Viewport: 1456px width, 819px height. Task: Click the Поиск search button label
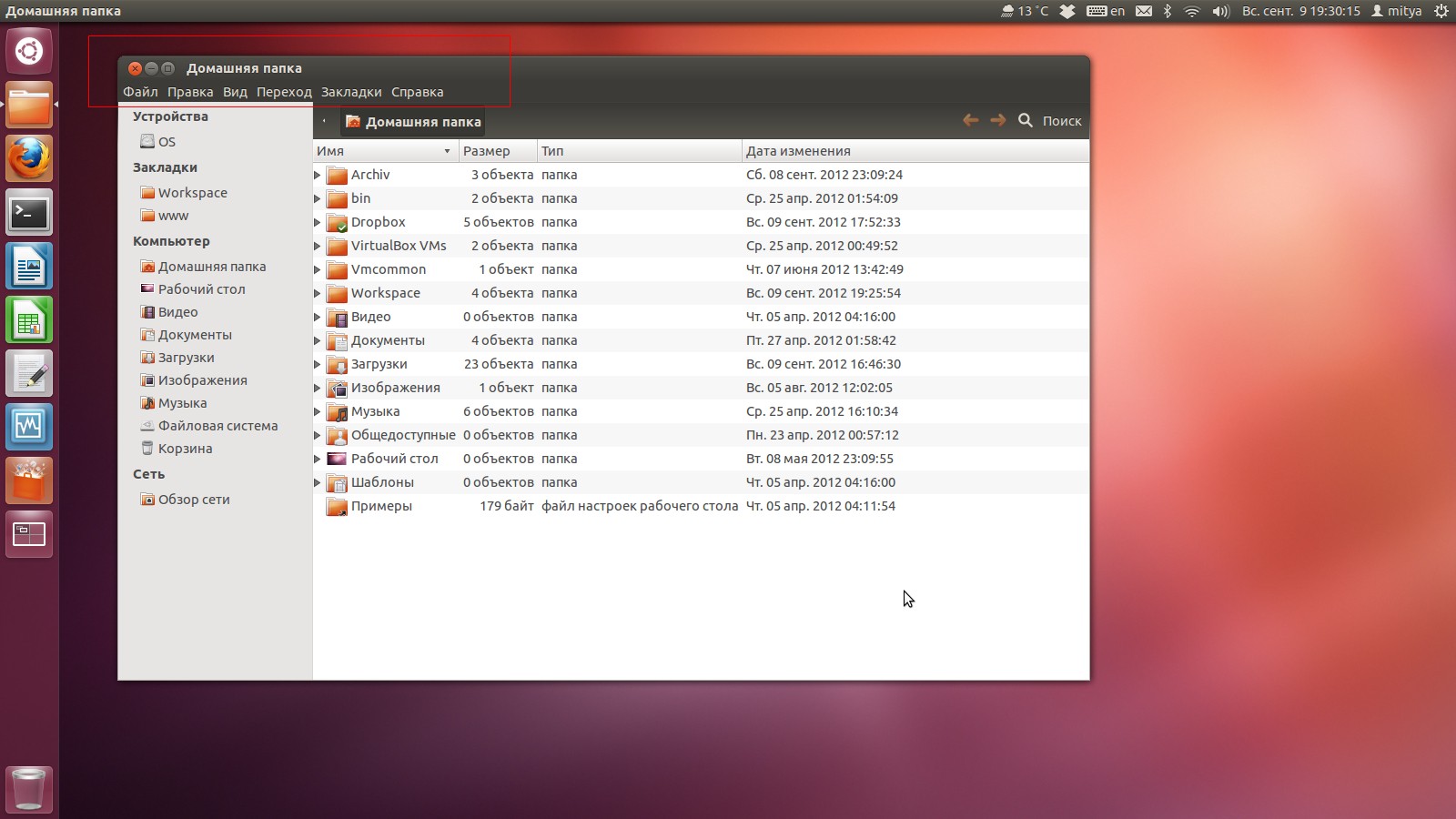click(1062, 121)
